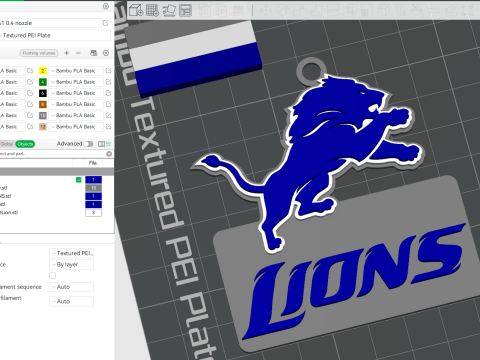
Task: Click the Add object cube icon
Action: point(136,10)
